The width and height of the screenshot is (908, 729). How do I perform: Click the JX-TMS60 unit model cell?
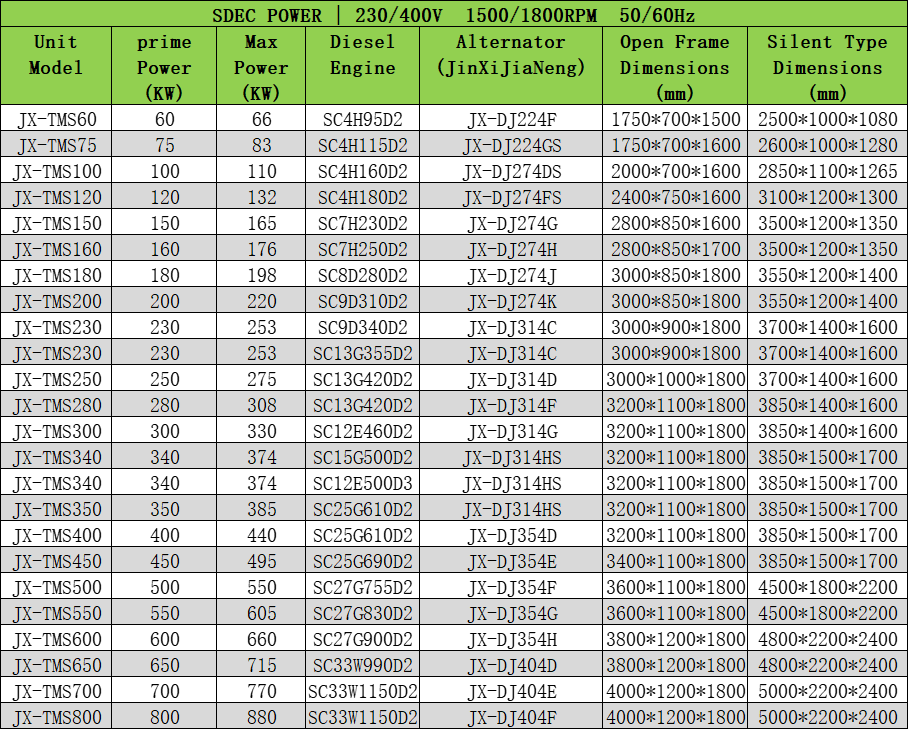56,119
